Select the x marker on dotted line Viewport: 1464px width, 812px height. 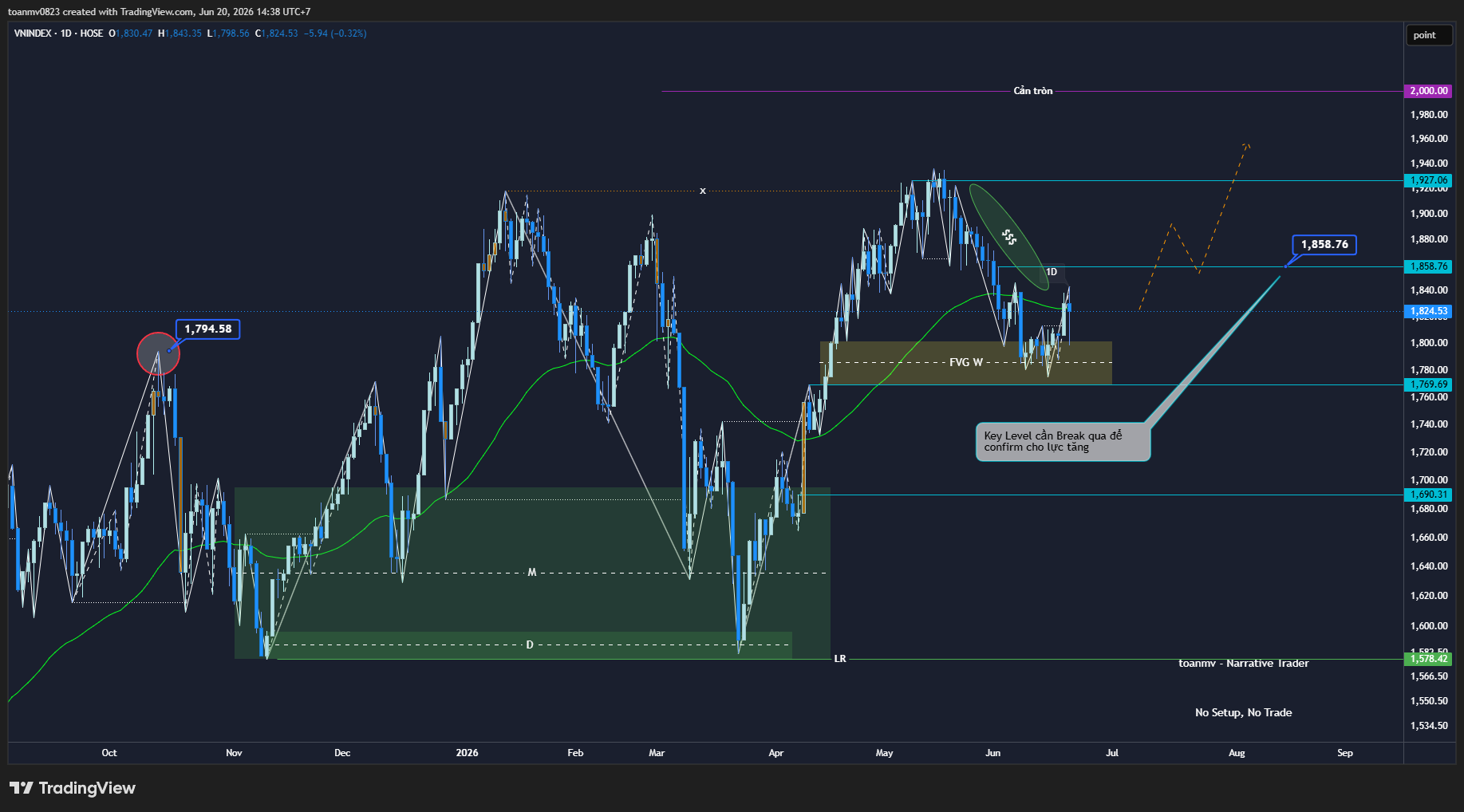tap(703, 191)
